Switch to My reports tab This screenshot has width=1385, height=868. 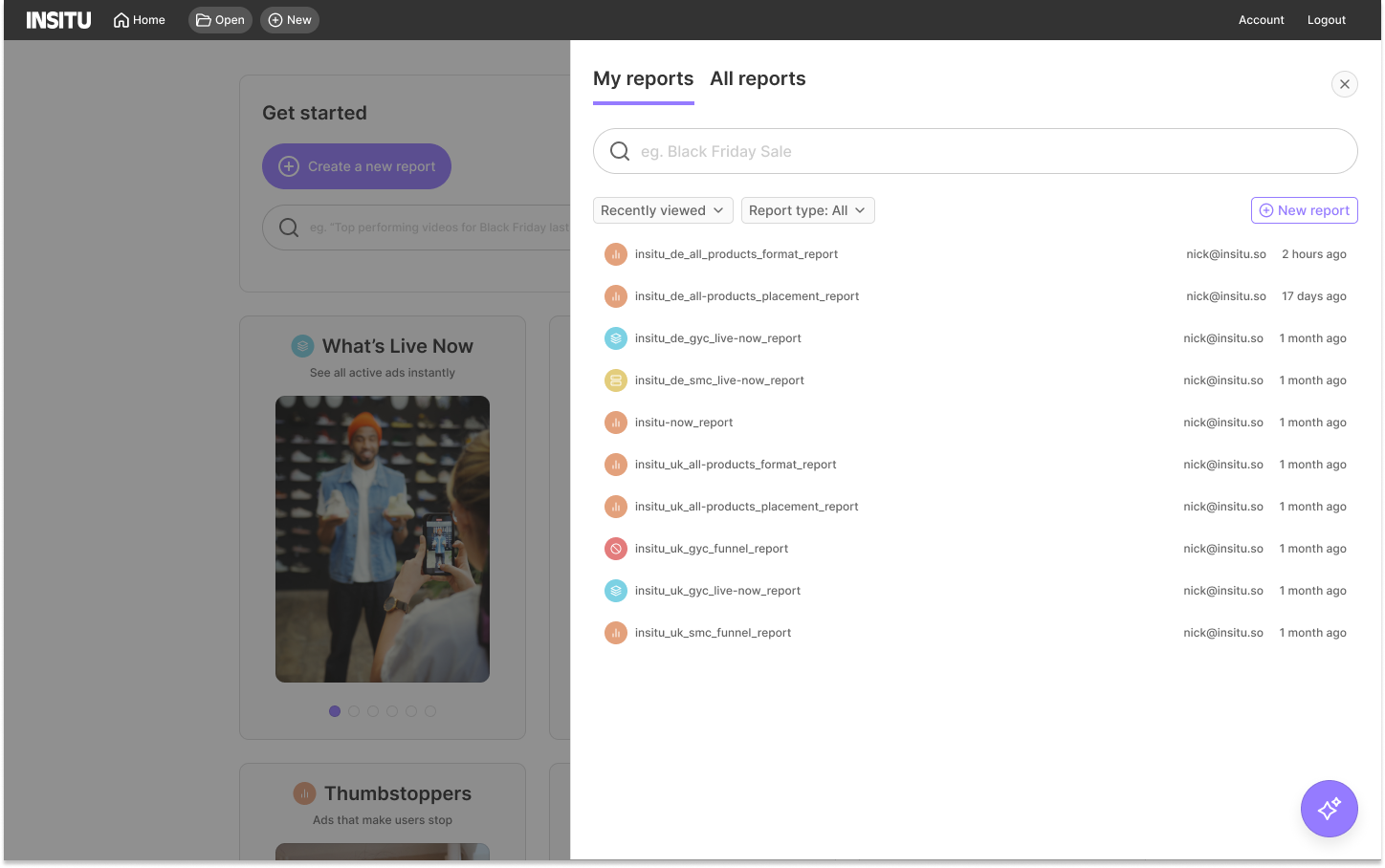[643, 78]
